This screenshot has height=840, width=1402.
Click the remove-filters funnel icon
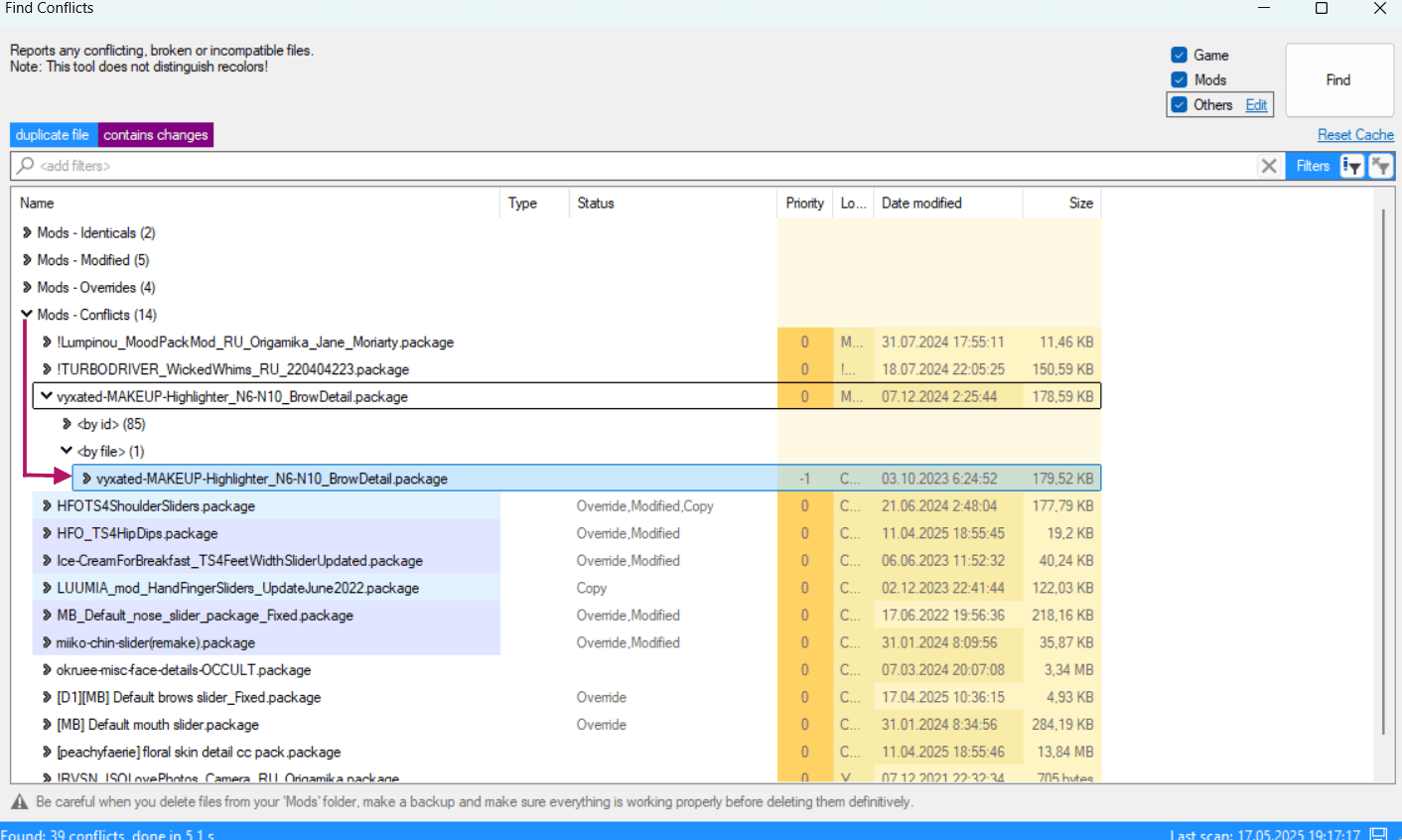coord(1381,166)
